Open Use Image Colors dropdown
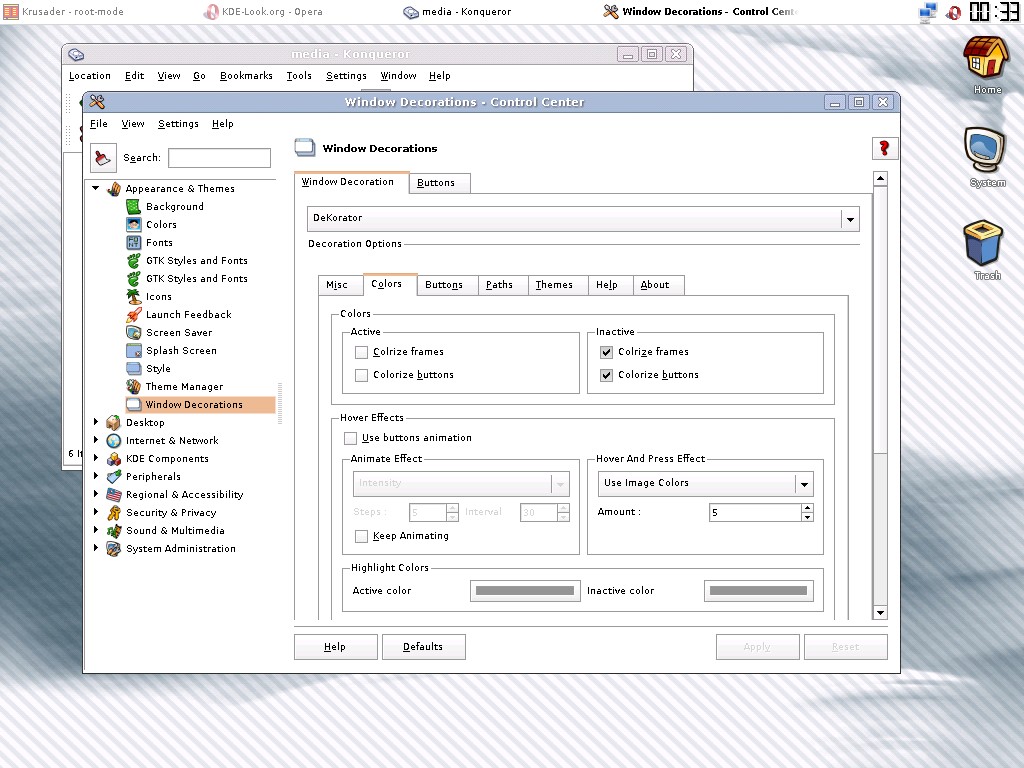 [705, 484]
